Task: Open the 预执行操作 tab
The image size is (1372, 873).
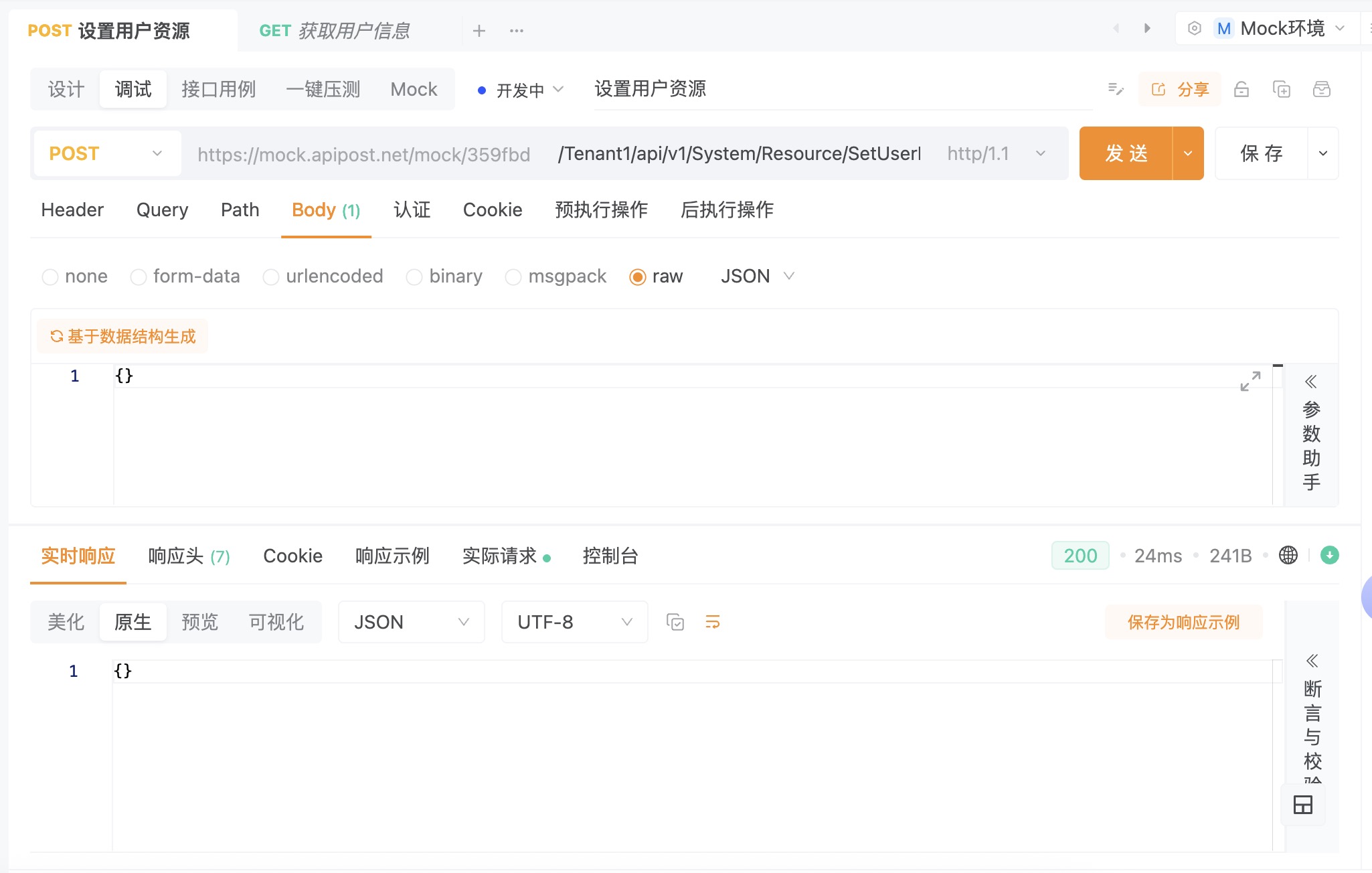Action: click(602, 210)
